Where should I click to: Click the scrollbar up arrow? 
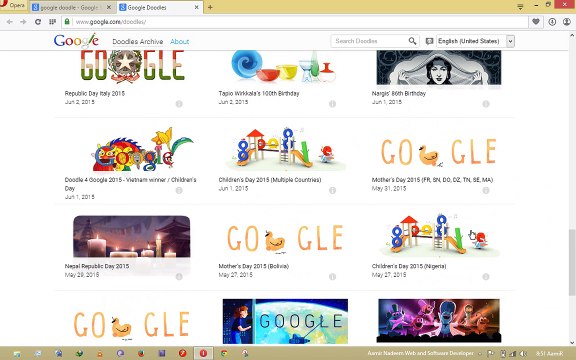point(572,35)
